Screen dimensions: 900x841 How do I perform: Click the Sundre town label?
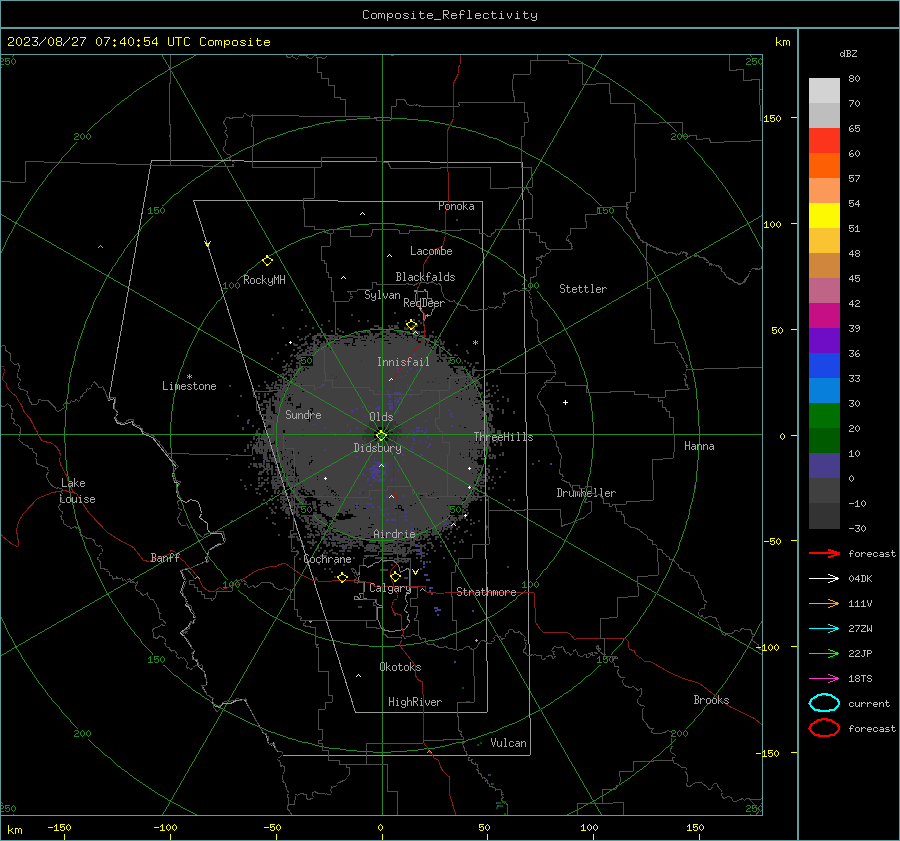pyautogui.click(x=303, y=414)
